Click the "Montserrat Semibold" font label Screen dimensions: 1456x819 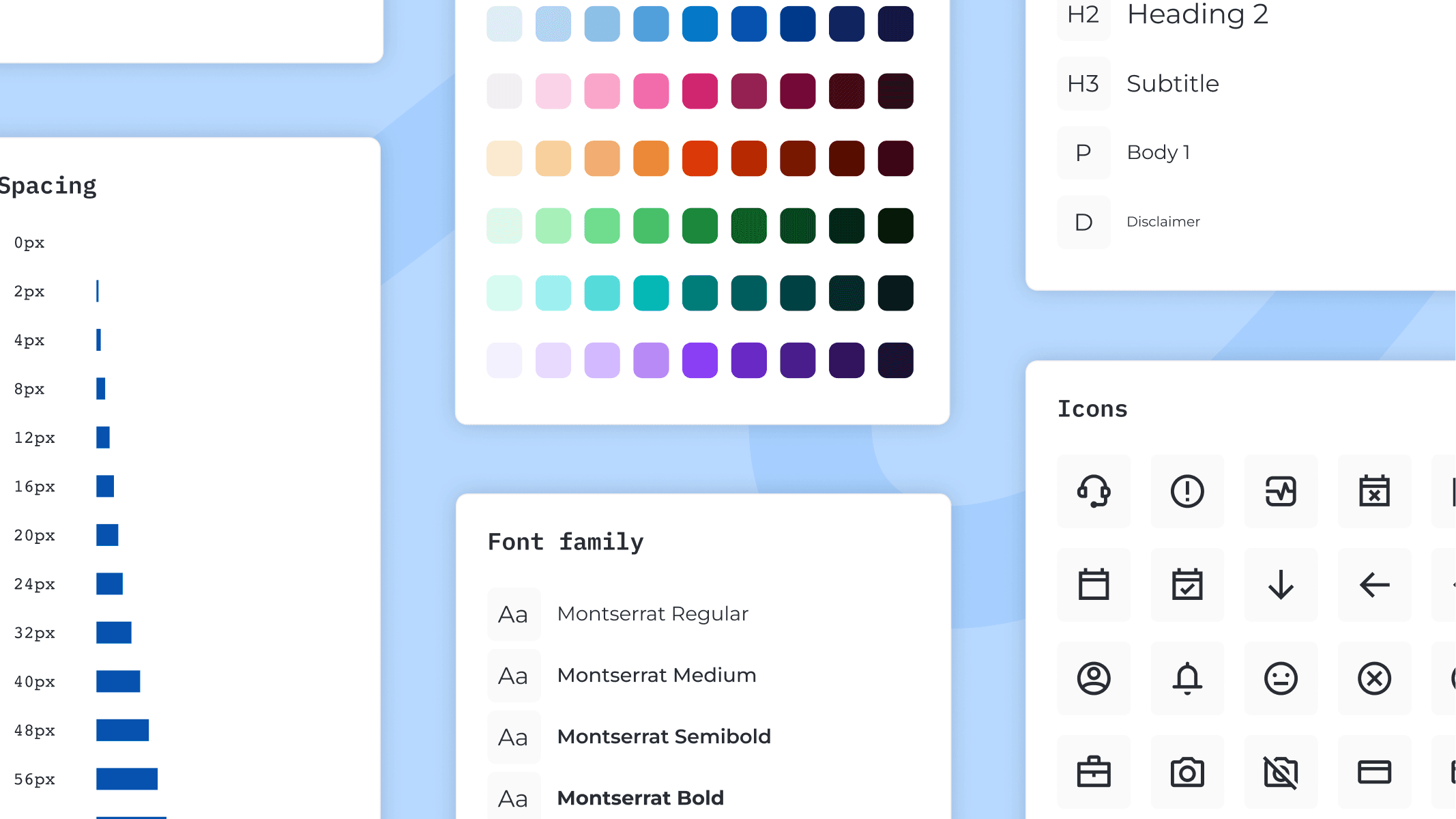coord(664,737)
